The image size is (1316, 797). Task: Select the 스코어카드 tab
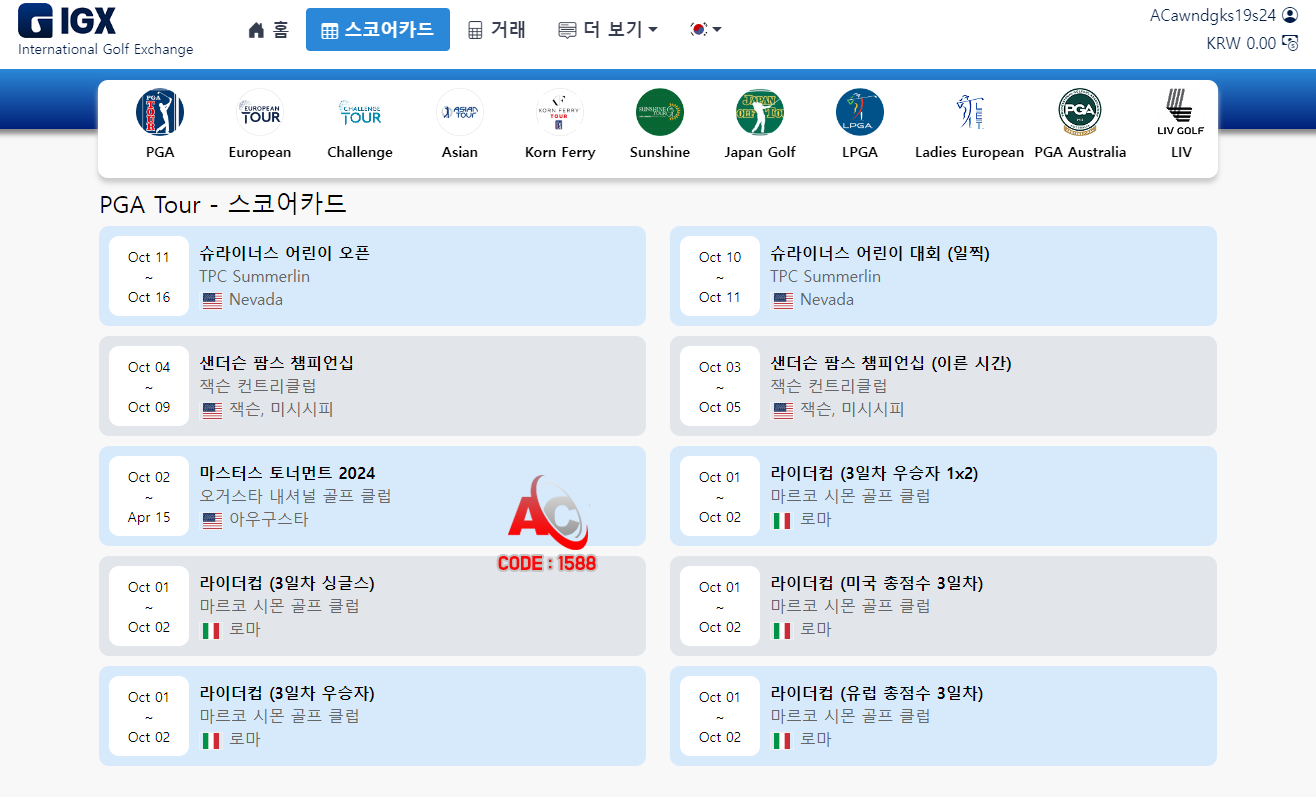click(x=378, y=30)
